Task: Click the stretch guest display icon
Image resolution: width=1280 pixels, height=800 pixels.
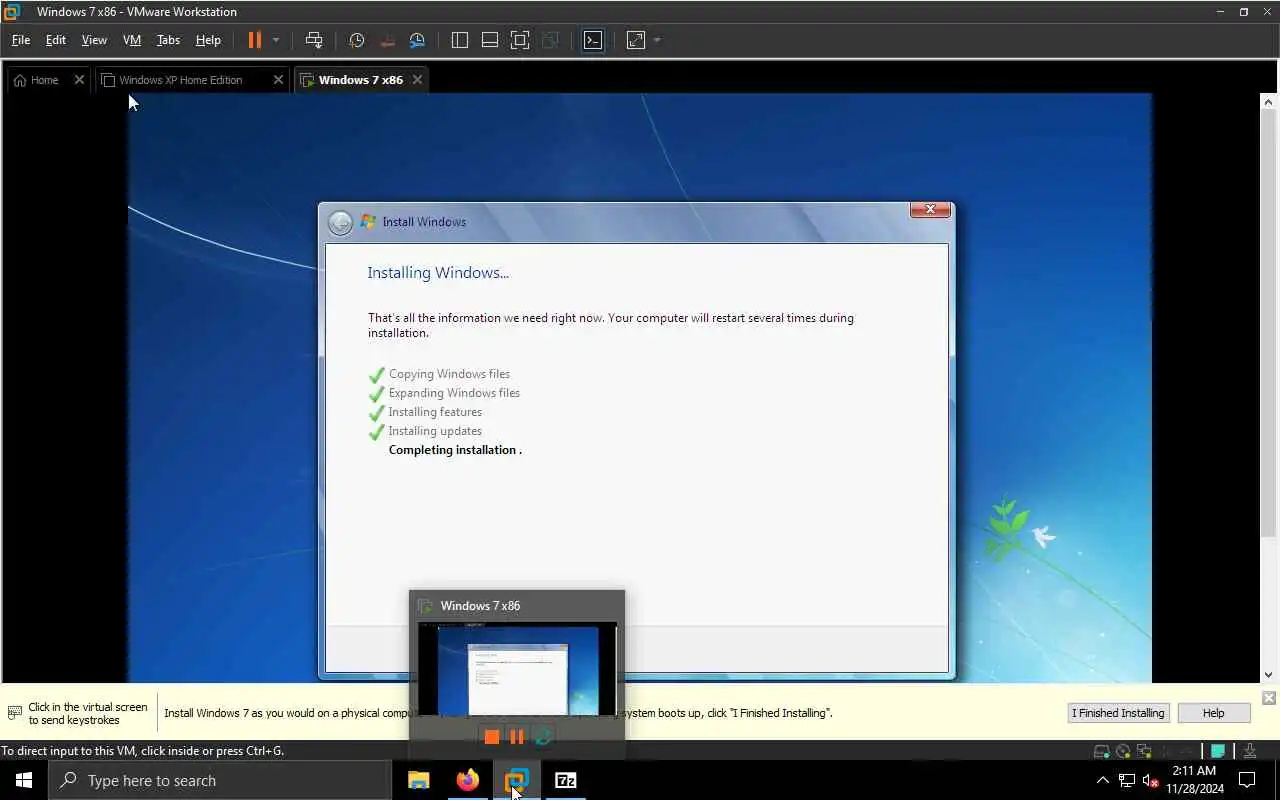Action: coord(636,40)
